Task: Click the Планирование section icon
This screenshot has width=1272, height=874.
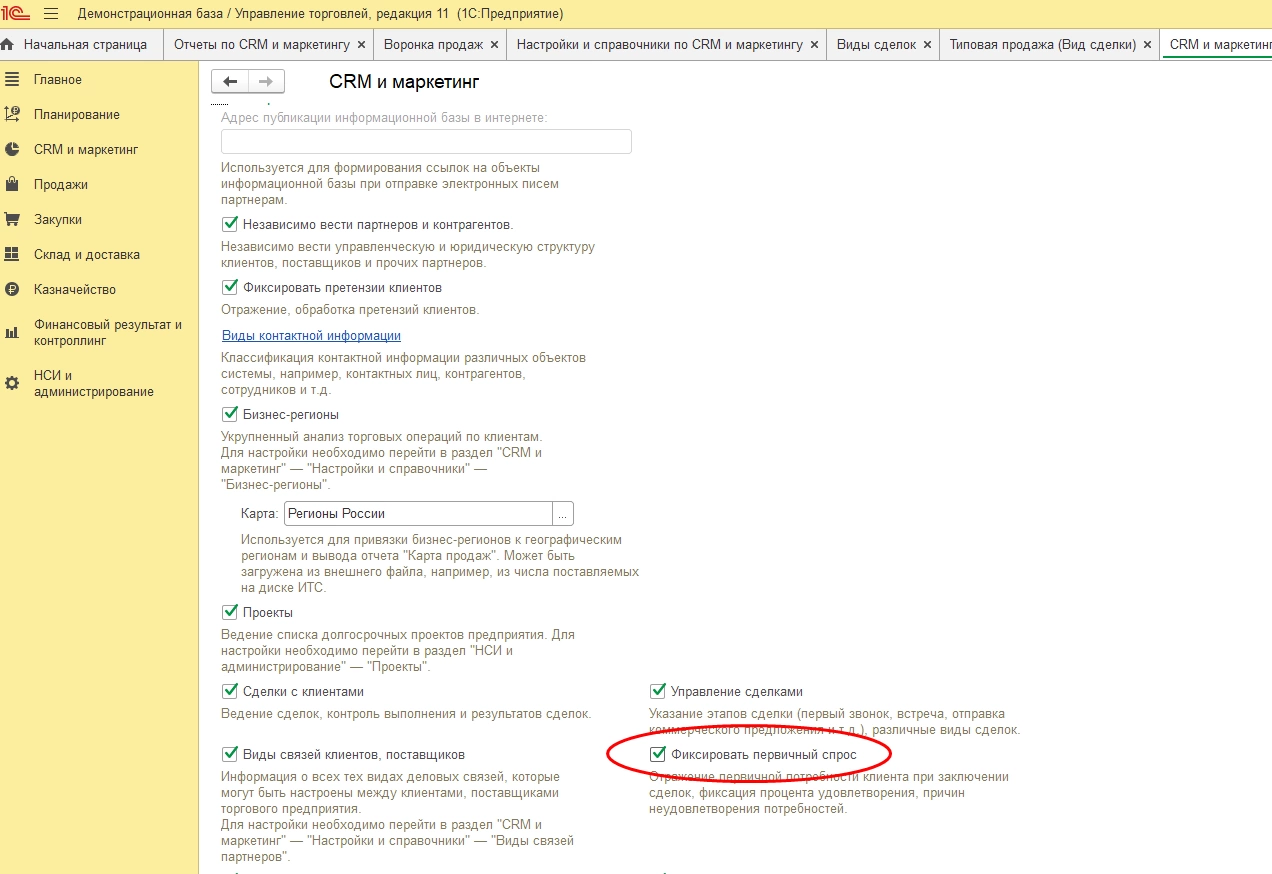Action: [x=12, y=114]
